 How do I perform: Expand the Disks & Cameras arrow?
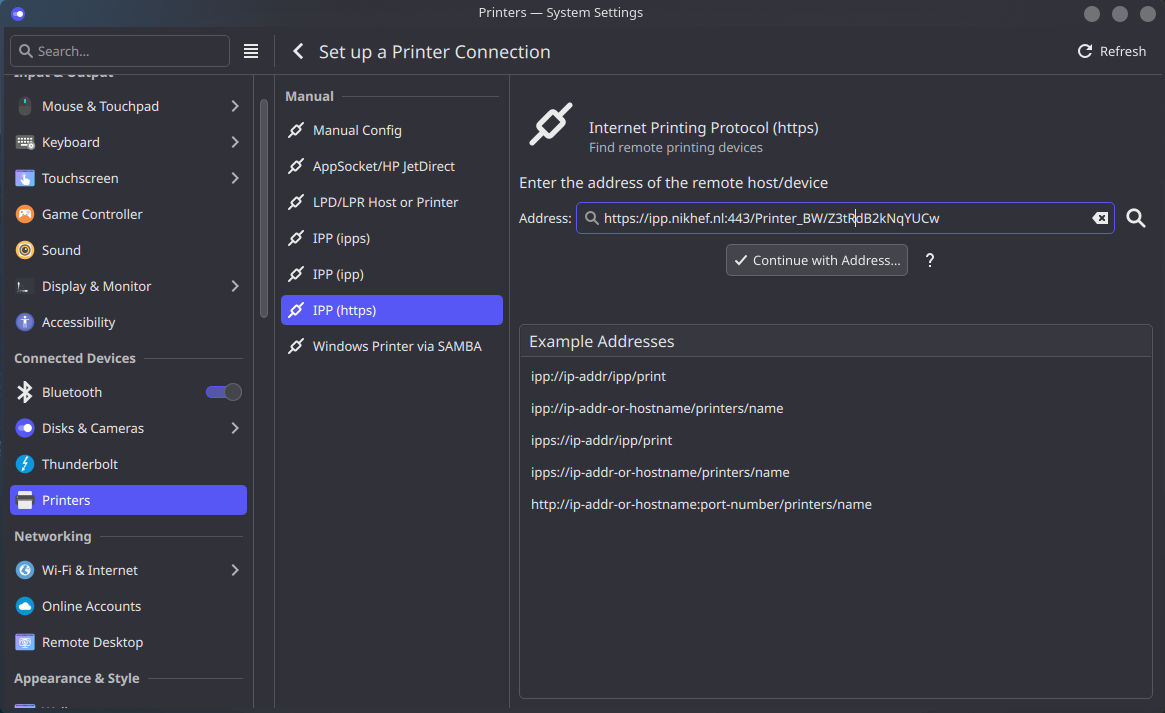tap(234, 428)
